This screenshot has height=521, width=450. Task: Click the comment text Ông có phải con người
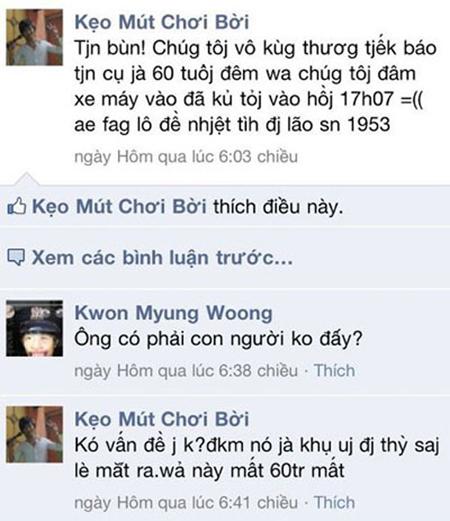coord(218,339)
